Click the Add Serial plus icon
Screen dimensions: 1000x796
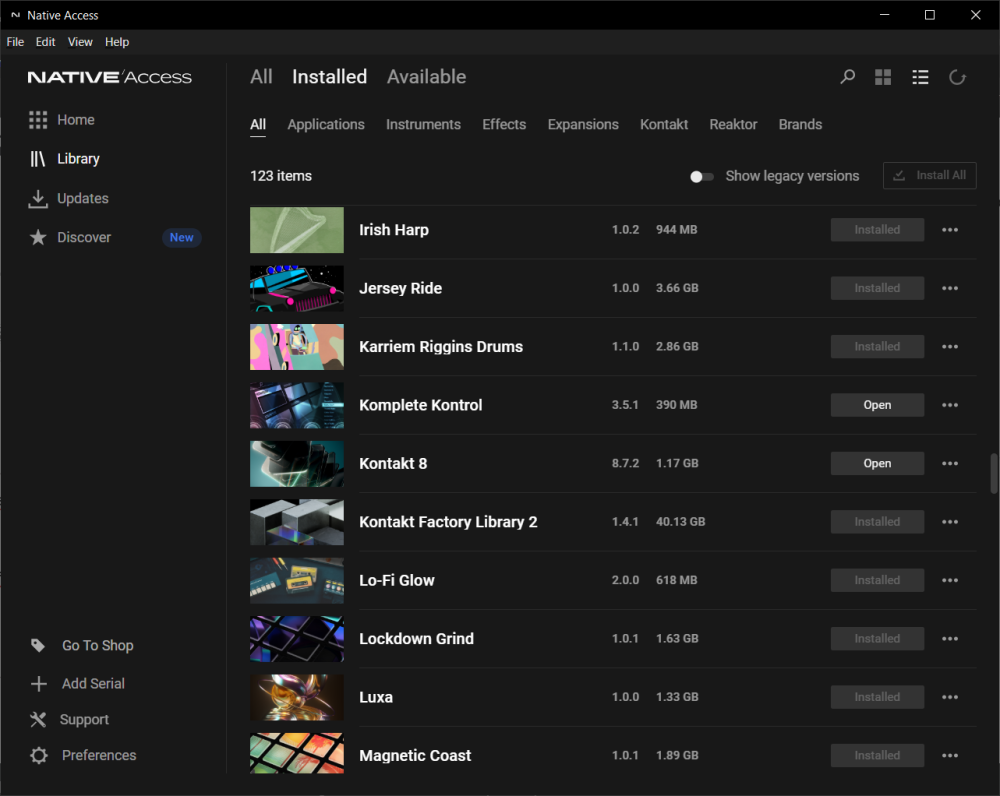(38, 684)
